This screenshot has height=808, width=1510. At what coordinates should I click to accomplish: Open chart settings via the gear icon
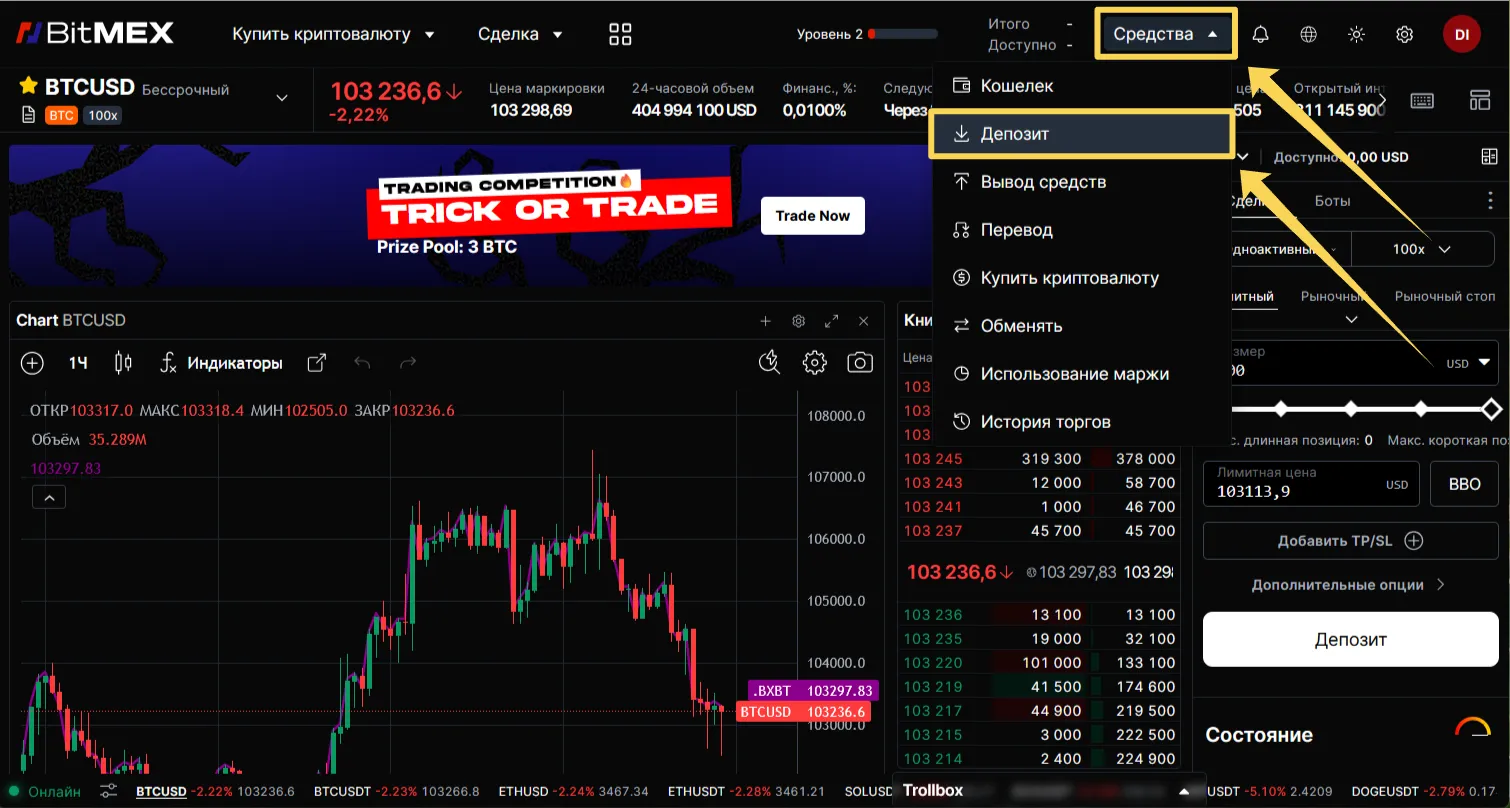(814, 362)
